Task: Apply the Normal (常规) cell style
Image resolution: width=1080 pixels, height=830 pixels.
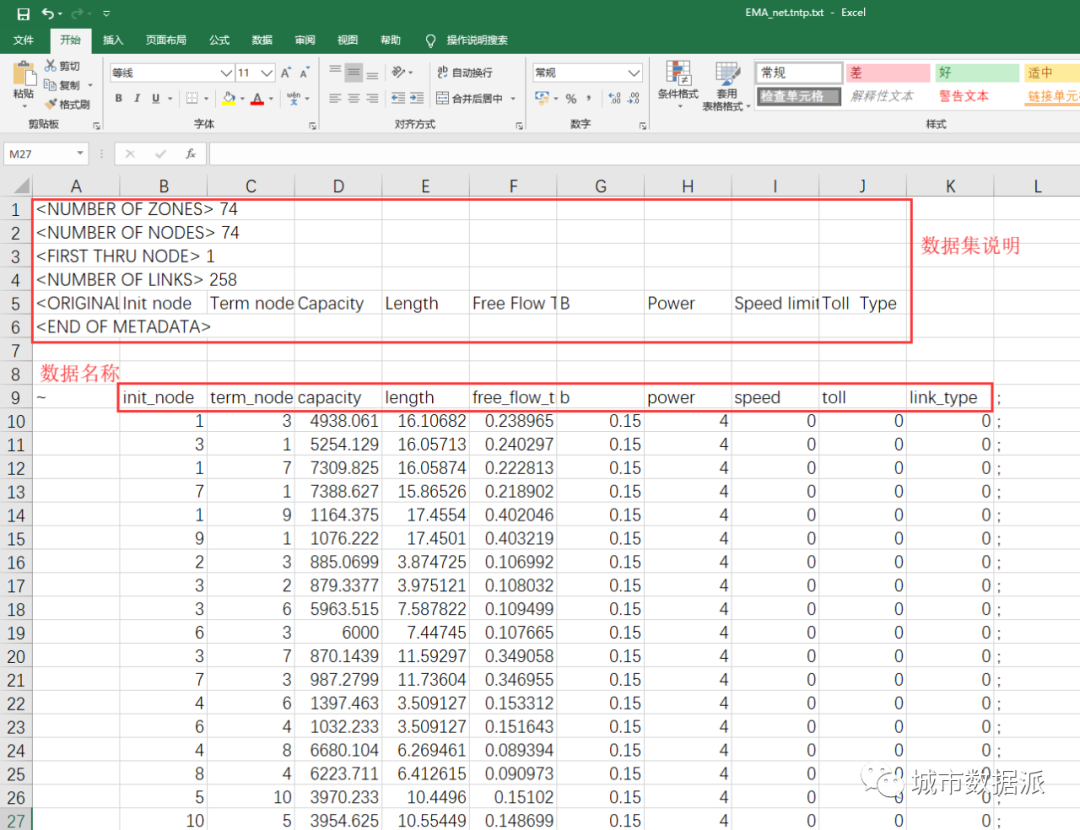Action: tap(799, 73)
